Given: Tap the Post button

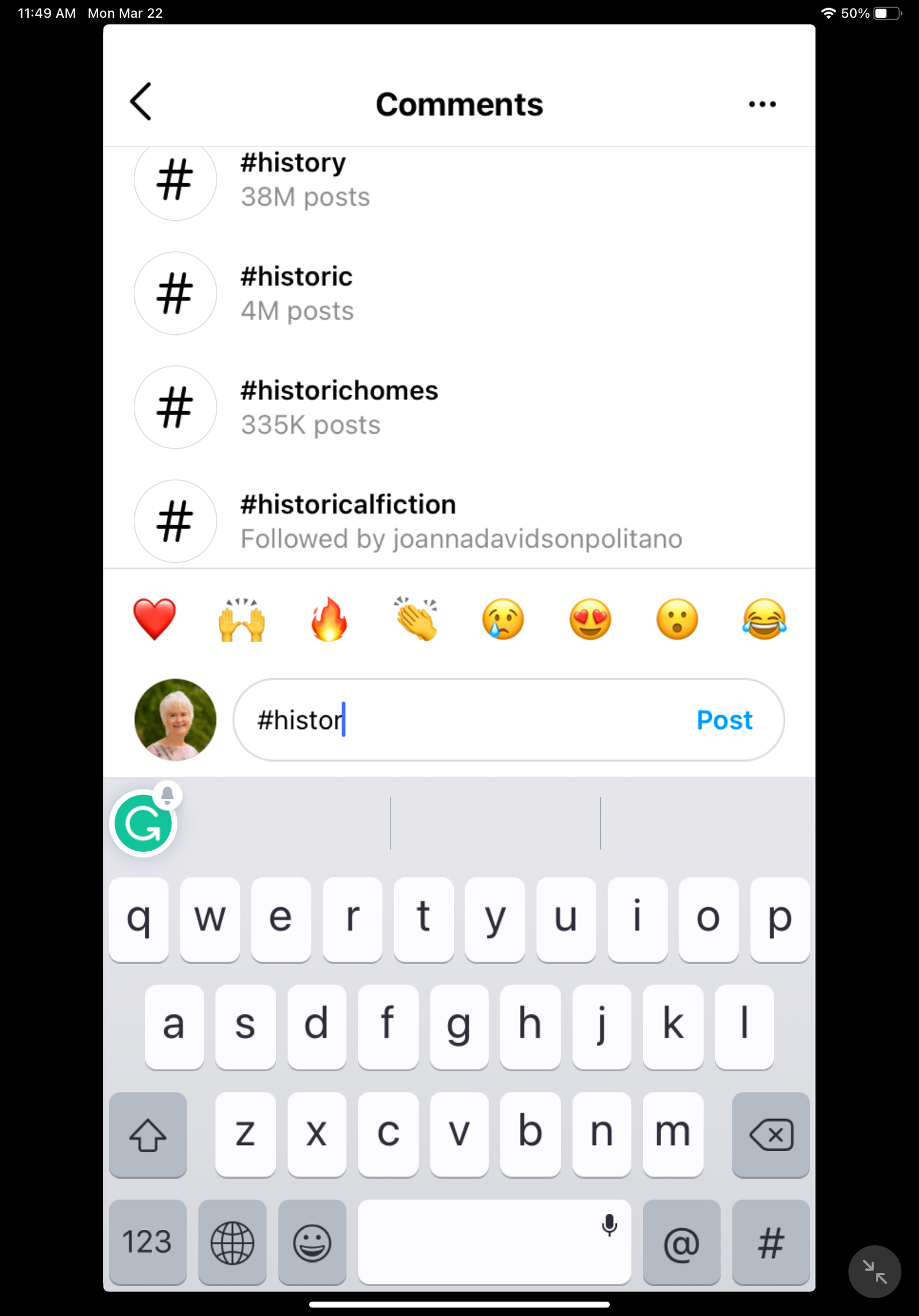Looking at the screenshot, I should coord(724,720).
